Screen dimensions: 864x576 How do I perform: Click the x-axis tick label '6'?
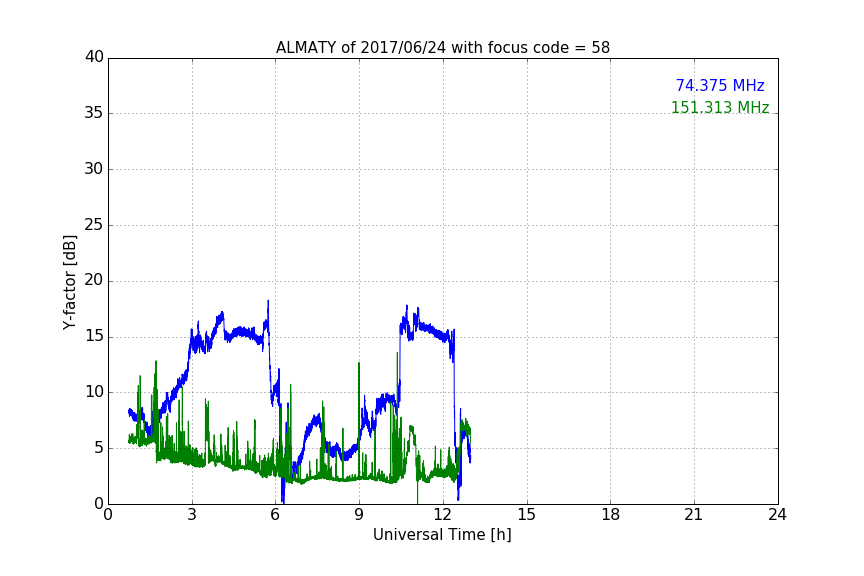coord(275,515)
